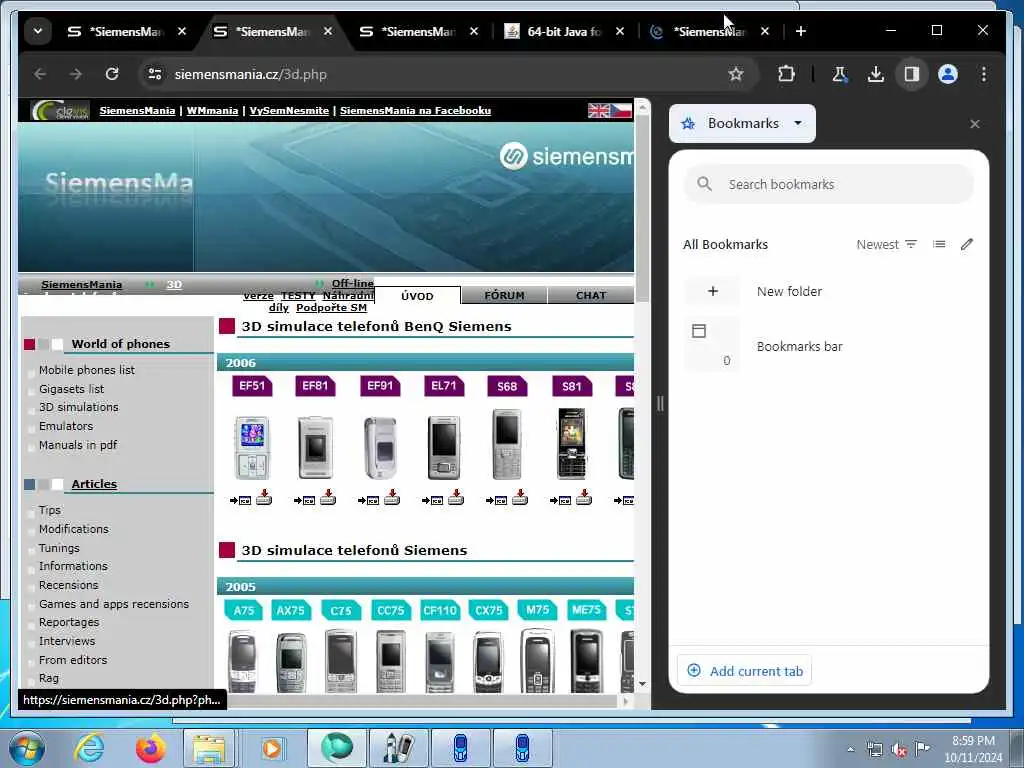
Task: Select the FÓRUM tab
Action: 504,296
